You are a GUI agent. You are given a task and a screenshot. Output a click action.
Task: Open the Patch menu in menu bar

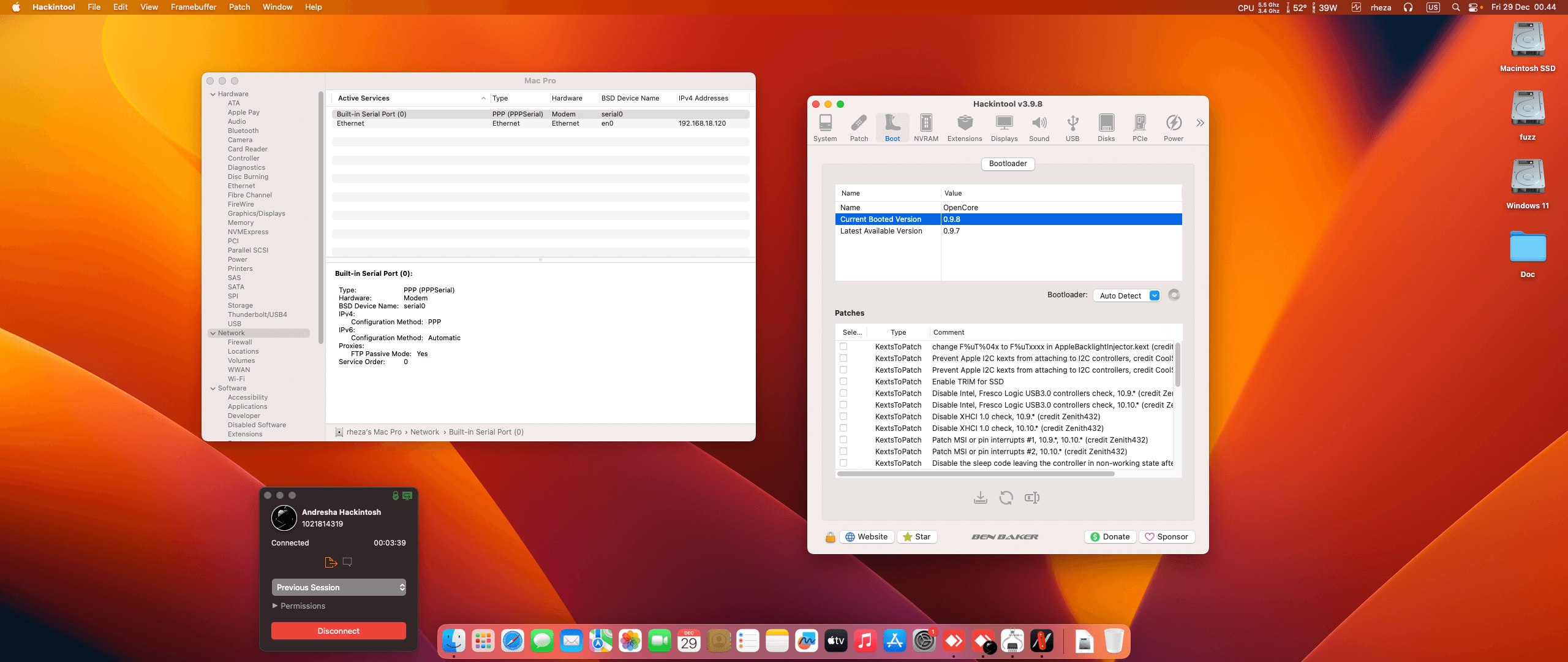click(x=239, y=7)
